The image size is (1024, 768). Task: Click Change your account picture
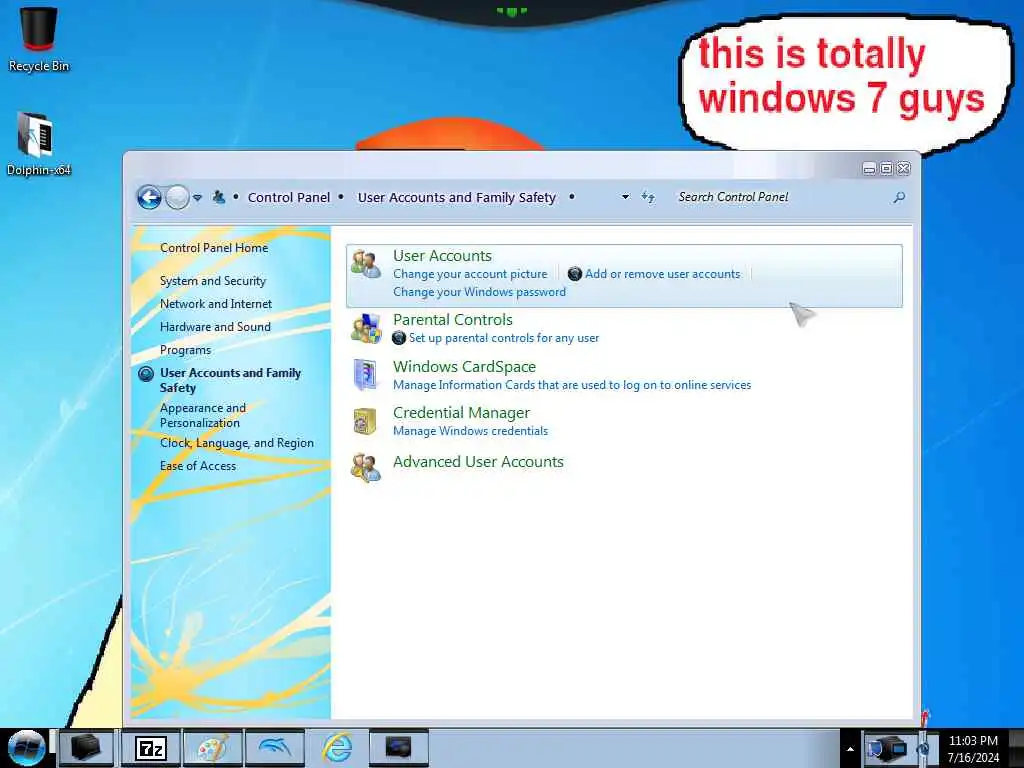pos(470,274)
